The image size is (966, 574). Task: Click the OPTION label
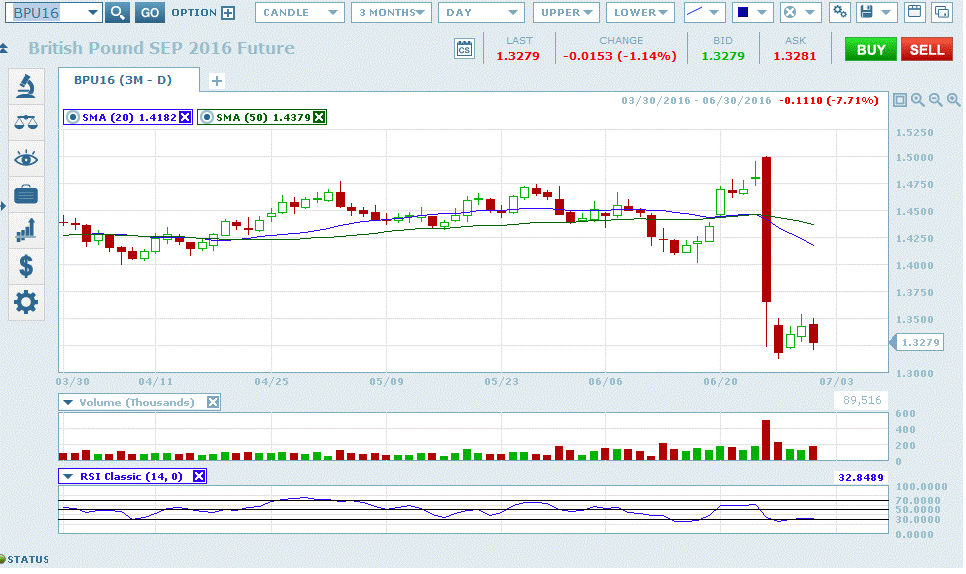point(194,12)
